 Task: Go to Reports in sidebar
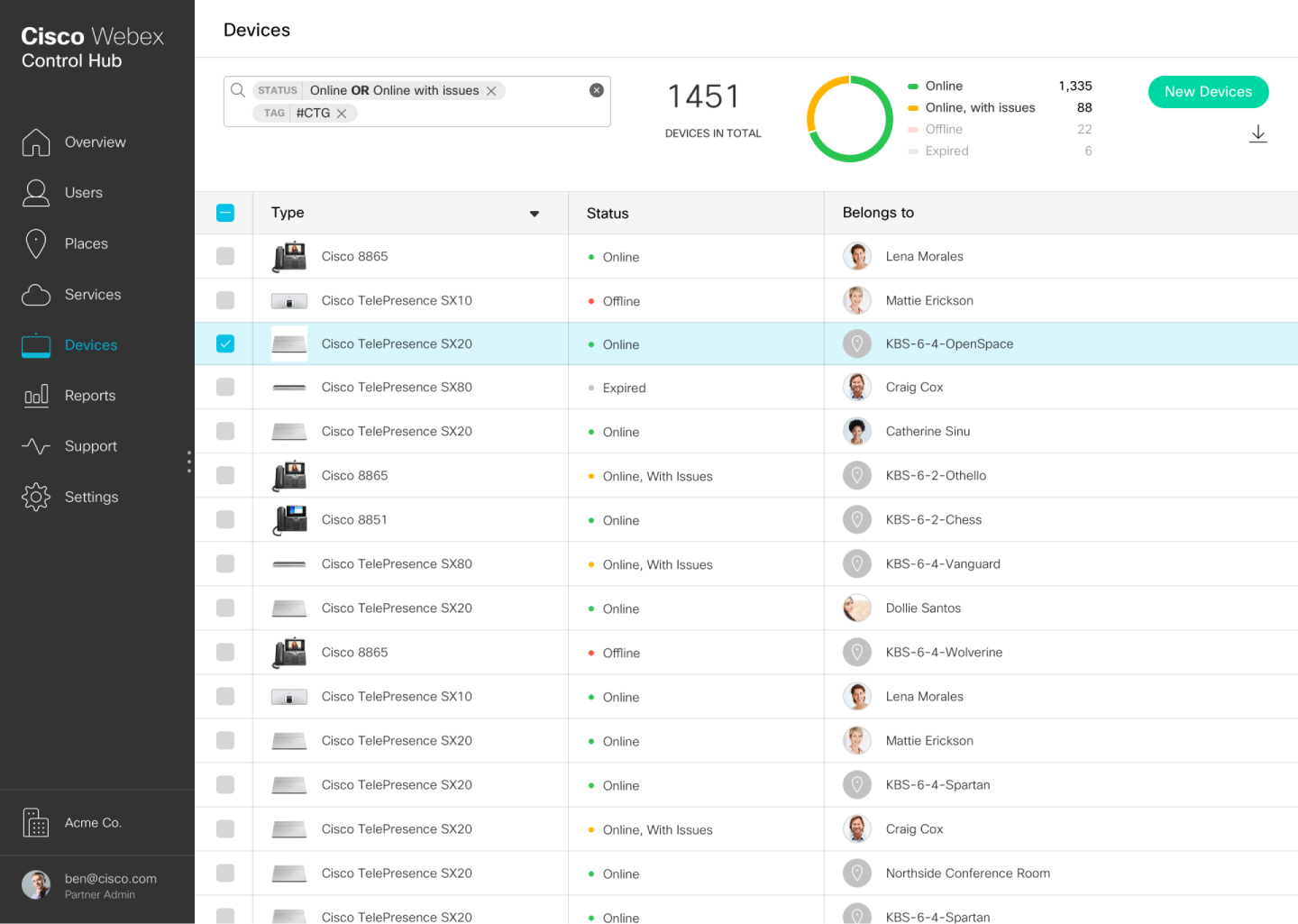point(90,396)
